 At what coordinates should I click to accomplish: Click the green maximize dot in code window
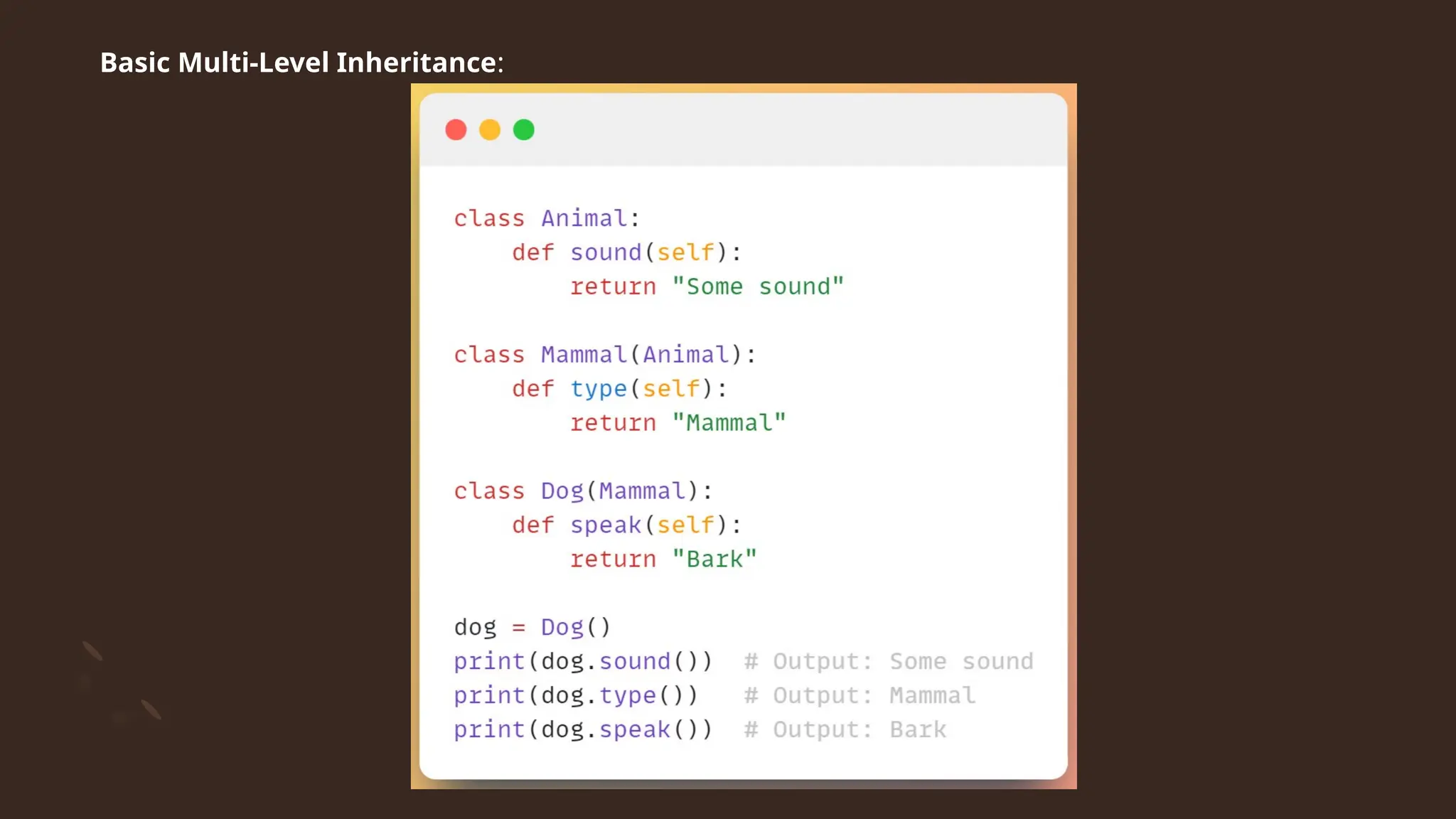pos(524,130)
